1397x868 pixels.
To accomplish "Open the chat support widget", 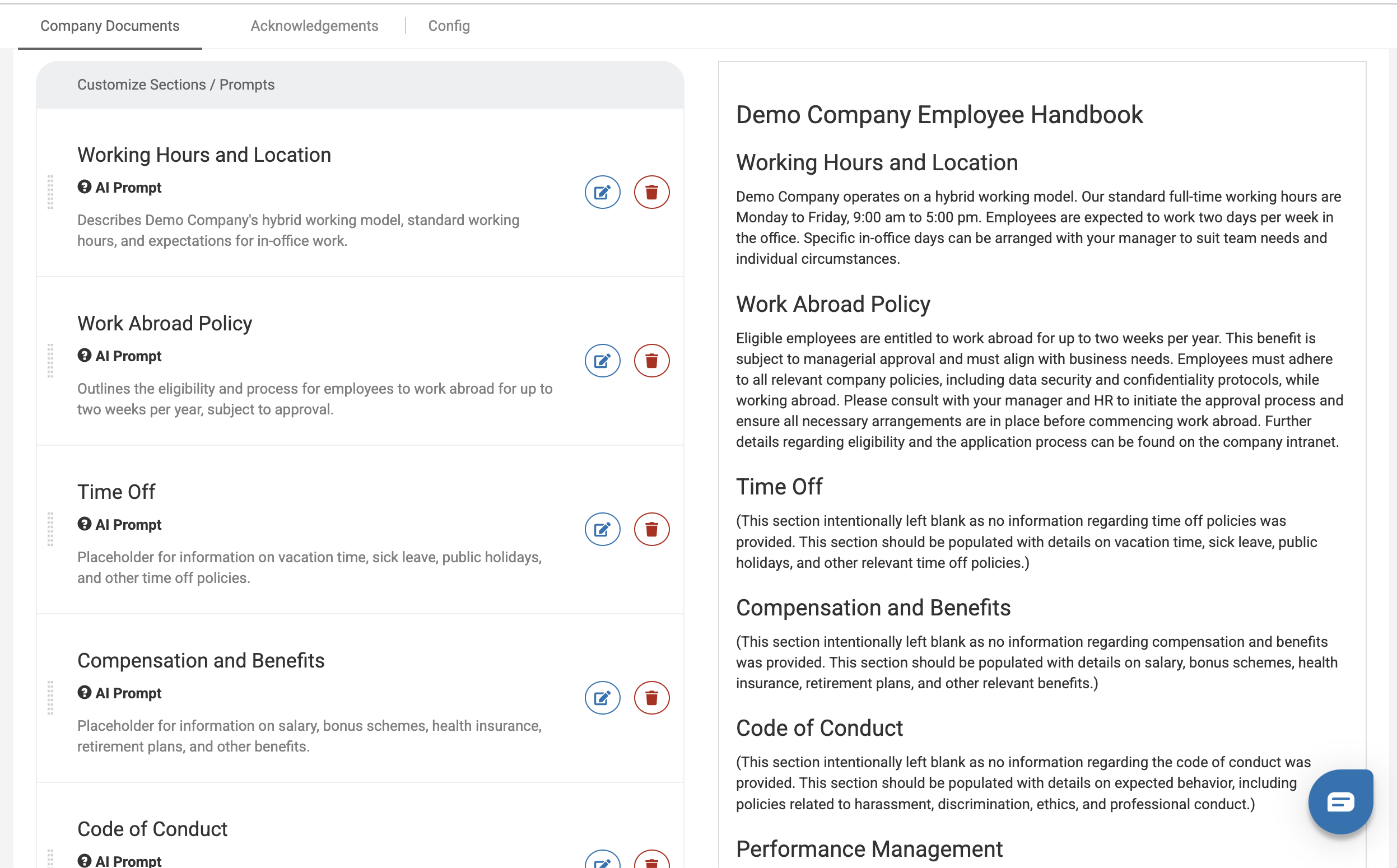I will point(1340,801).
